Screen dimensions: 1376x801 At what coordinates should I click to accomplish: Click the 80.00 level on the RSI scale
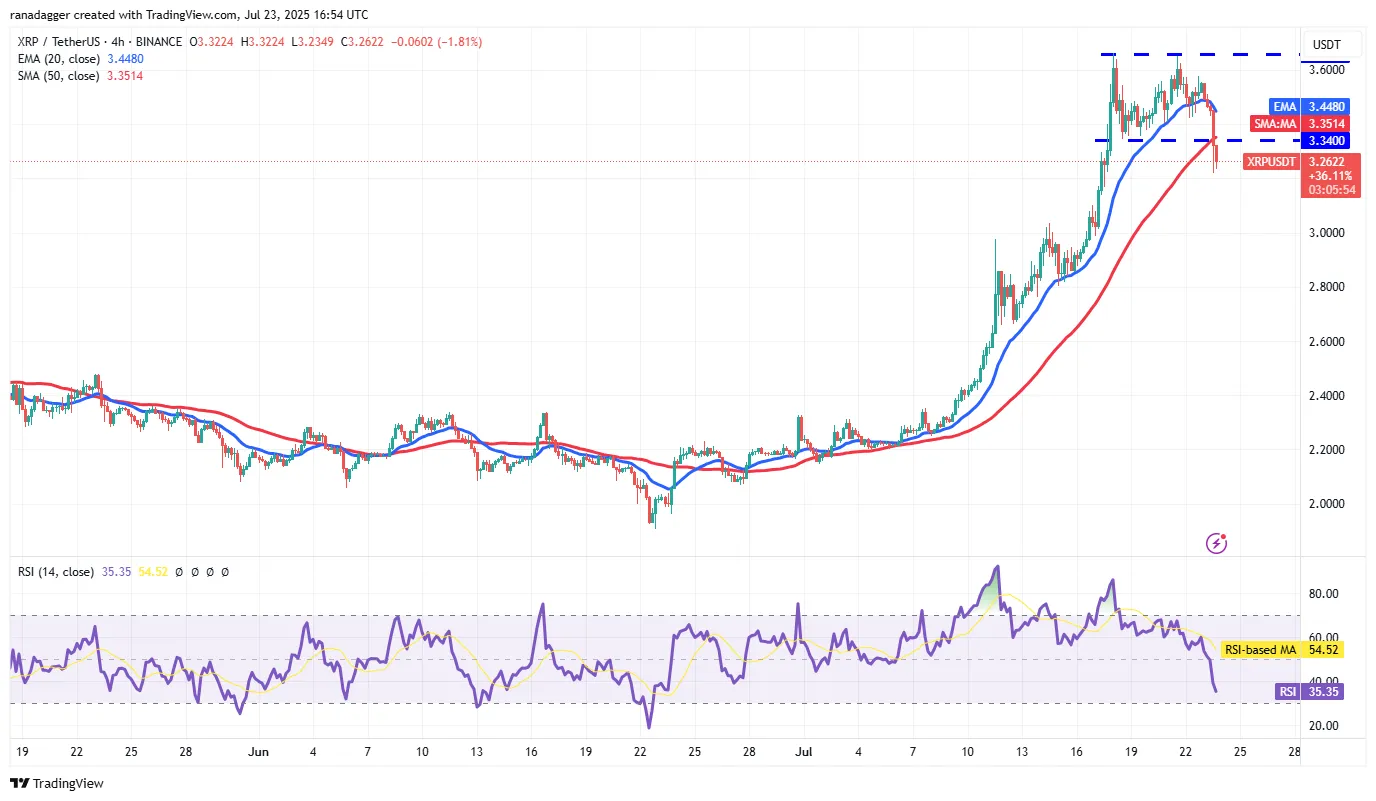tap(1324, 594)
